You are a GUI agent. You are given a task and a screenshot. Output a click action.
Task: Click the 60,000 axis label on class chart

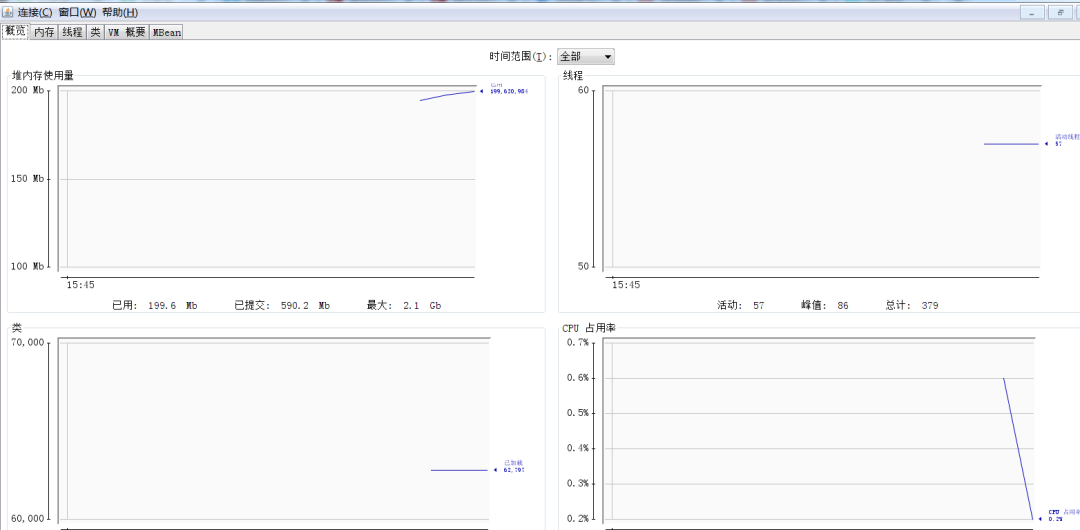pos(28,519)
